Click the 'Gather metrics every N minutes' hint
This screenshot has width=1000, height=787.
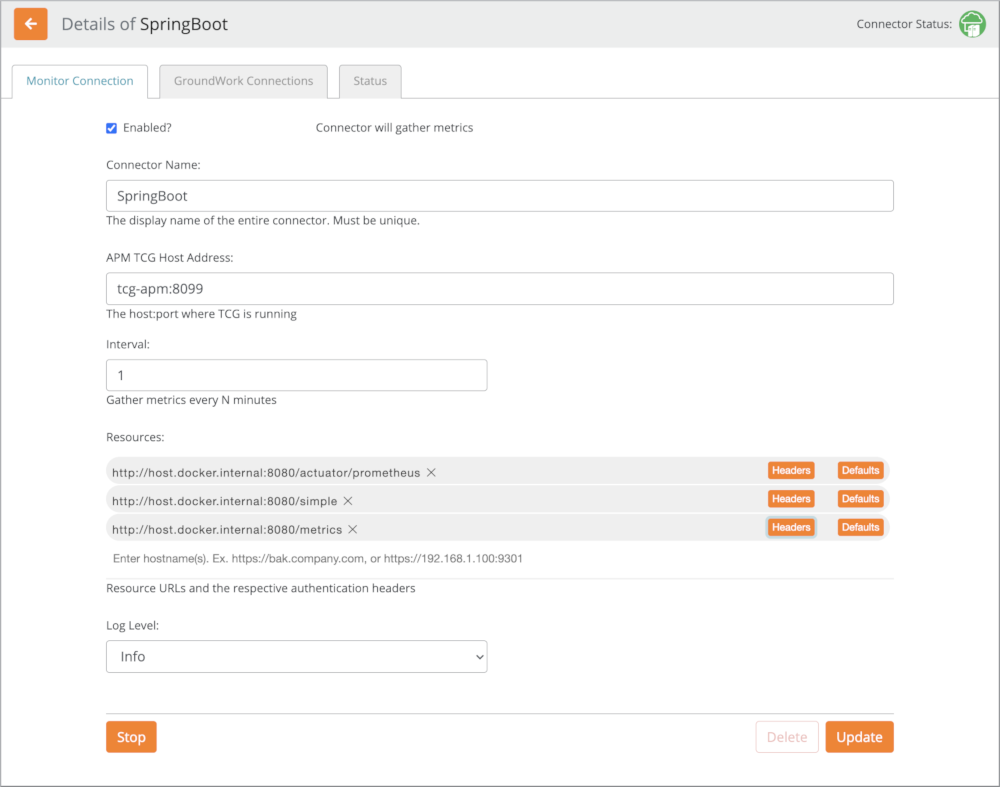pos(191,400)
